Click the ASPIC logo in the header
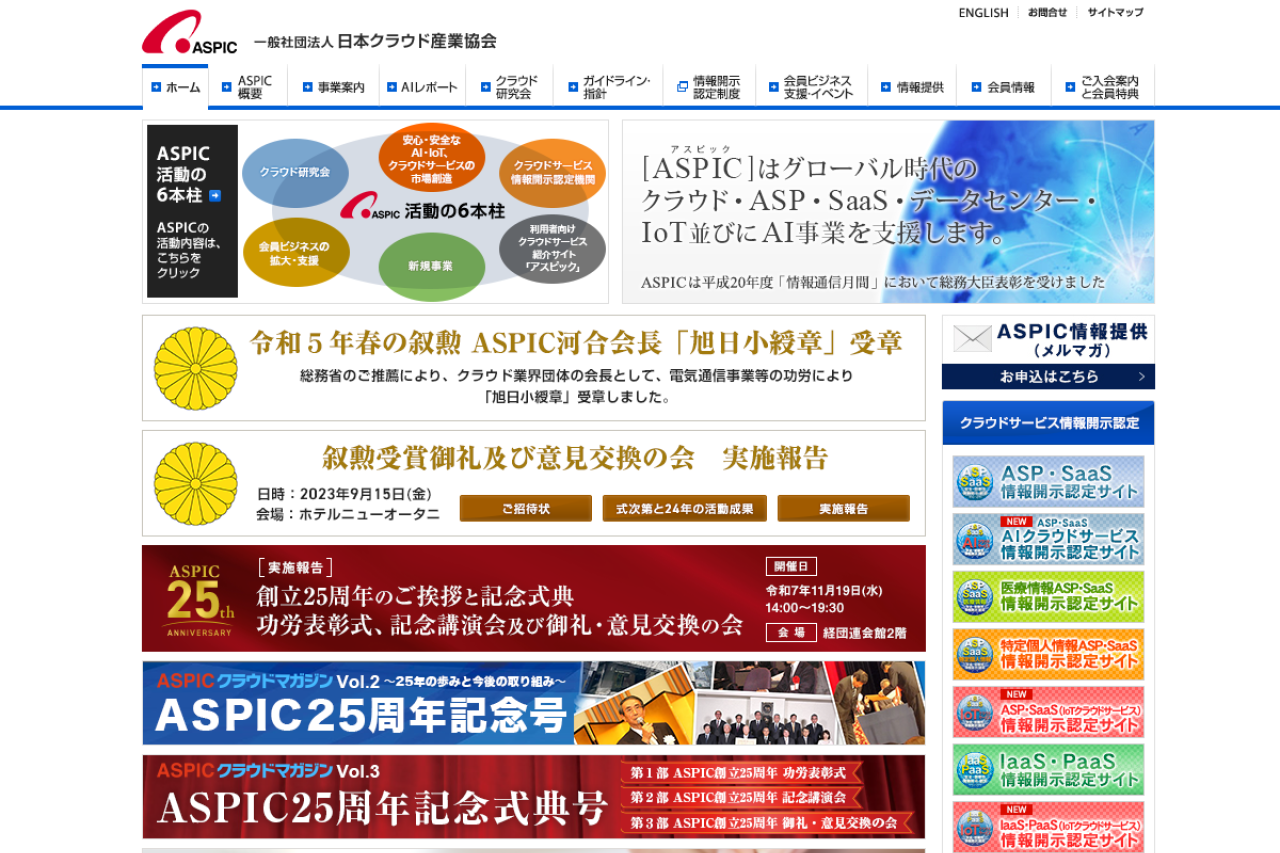The image size is (1280, 853). coord(190,33)
